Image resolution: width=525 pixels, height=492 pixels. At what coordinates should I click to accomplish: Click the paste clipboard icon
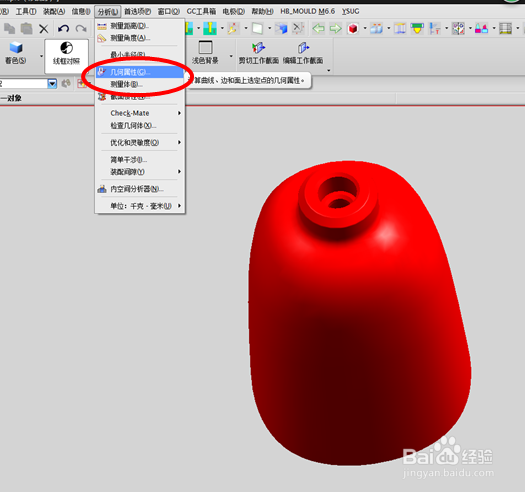(26, 29)
